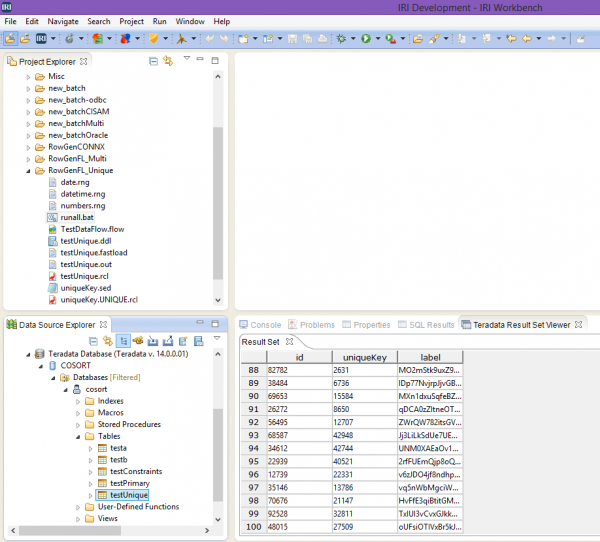Screen dimensions: 600x542
Task: Click the Open Type folder toolbar icon
Action: click(418, 38)
